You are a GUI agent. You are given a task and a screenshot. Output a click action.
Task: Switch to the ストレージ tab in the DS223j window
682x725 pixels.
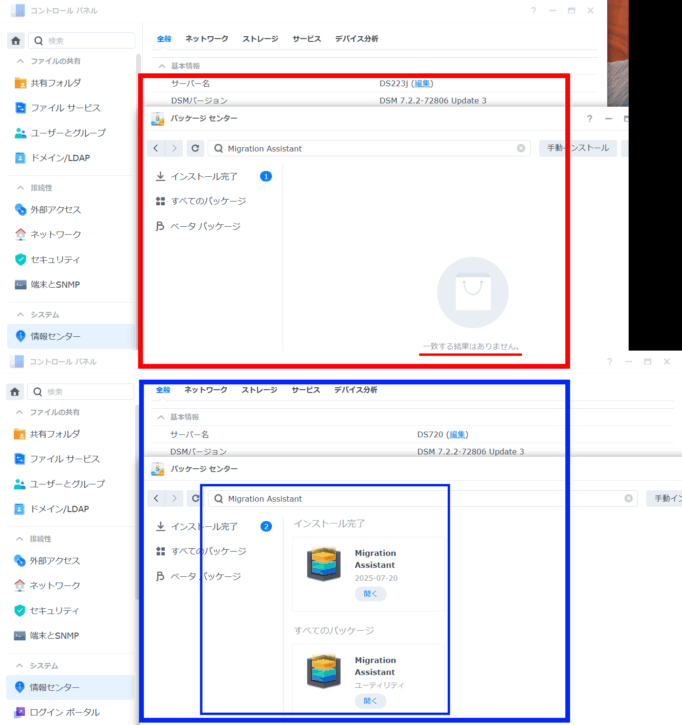[x=260, y=38]
